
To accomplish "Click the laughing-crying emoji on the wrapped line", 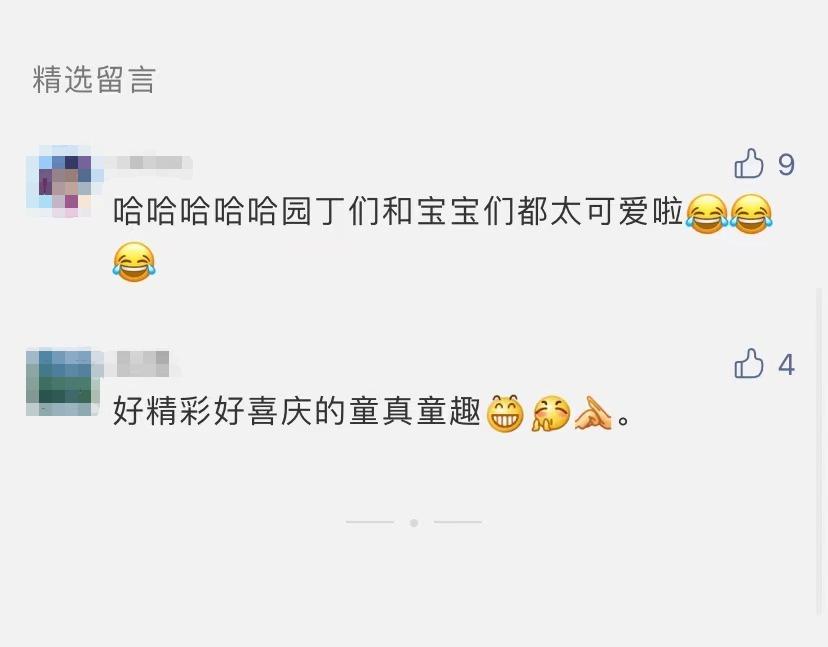I will tap(134, 261).
